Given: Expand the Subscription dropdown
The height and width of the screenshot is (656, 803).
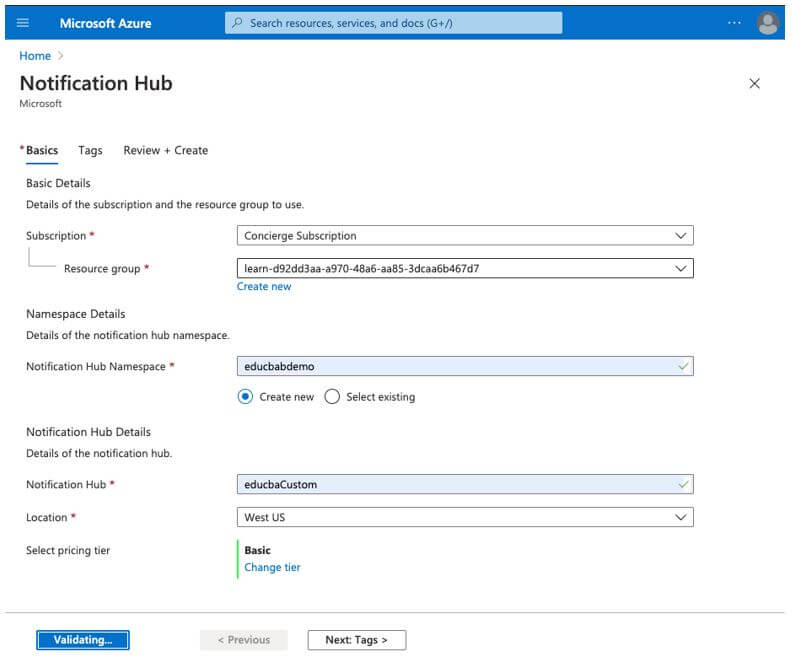Looking at the screenshot, I should (465, 236).
